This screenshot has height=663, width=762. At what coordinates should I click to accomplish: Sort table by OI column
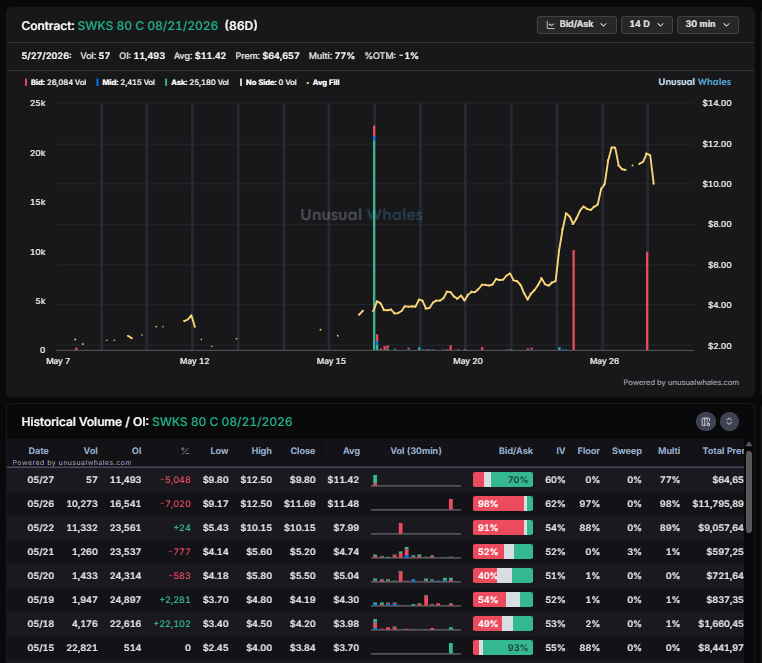(x=137, y=451)
